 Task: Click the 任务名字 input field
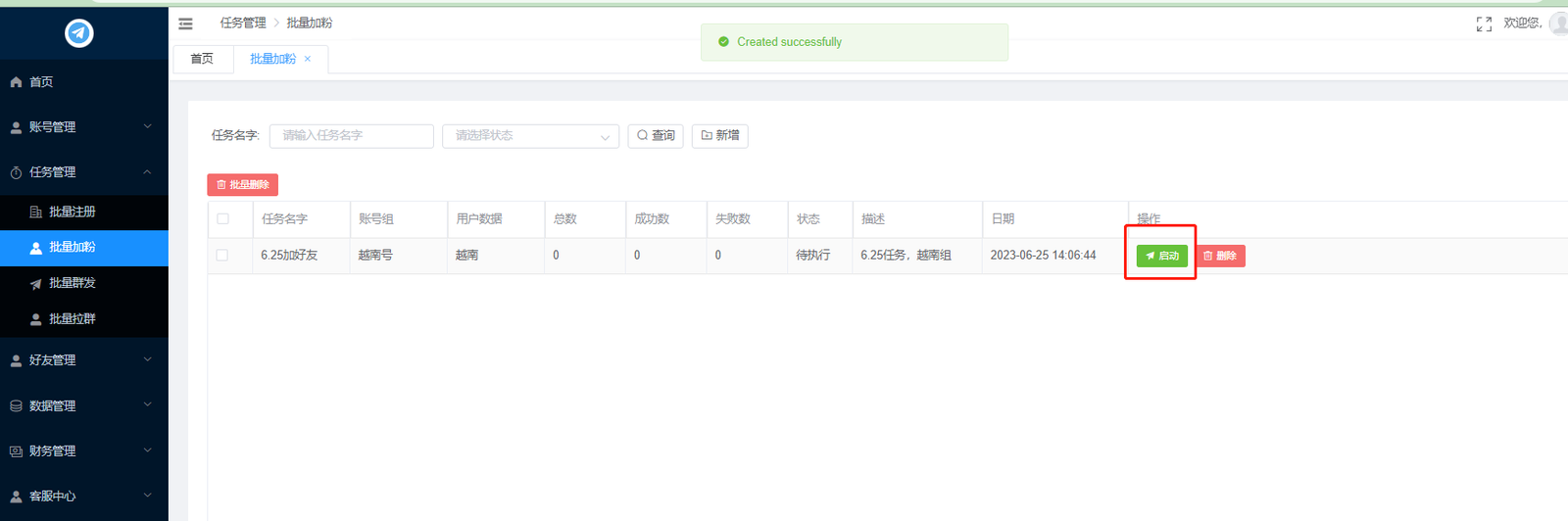pos(351,136)
